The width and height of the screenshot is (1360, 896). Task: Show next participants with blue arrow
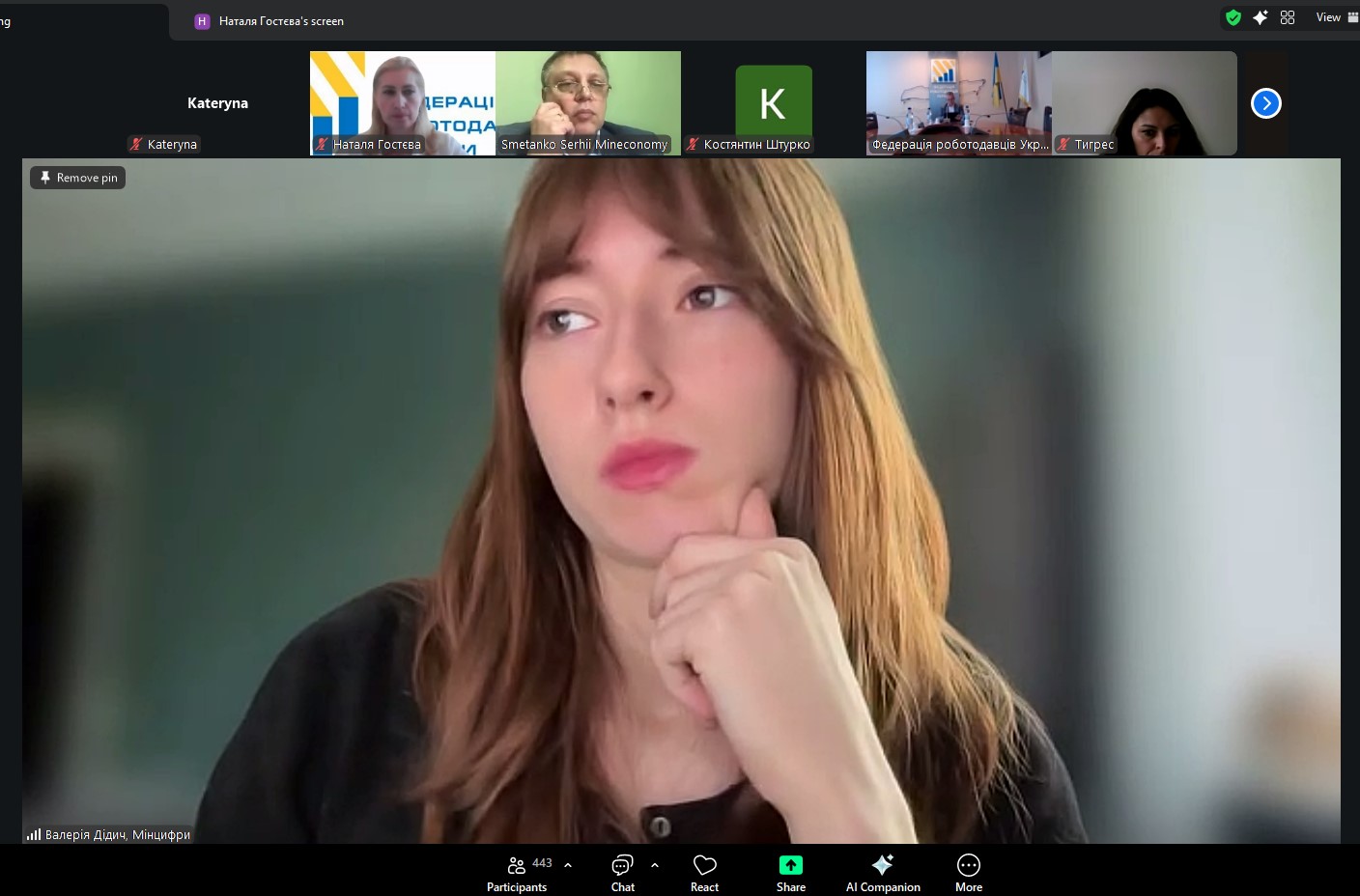(x=1266, y=103)
